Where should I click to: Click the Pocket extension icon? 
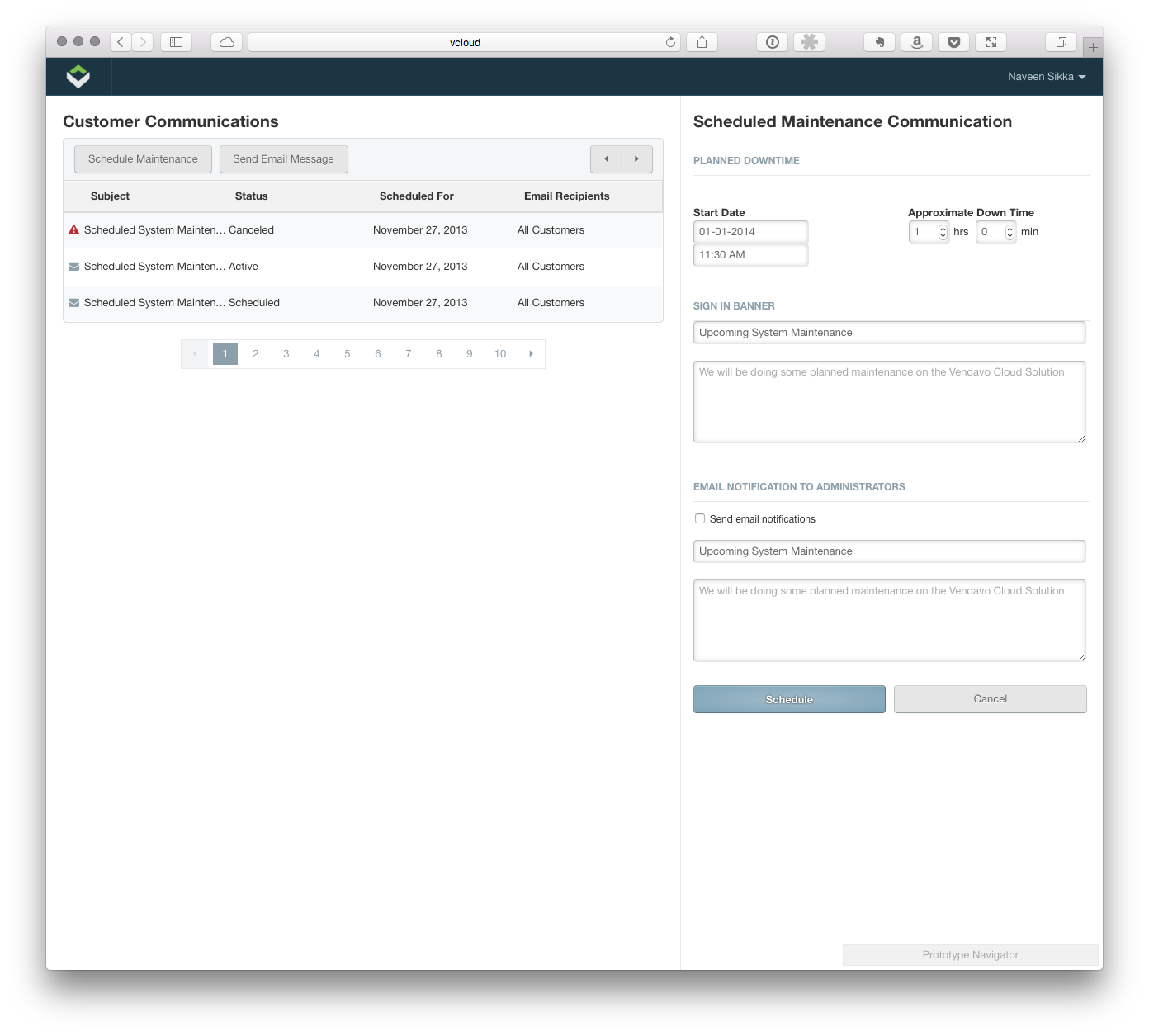[x=953, y=42]
